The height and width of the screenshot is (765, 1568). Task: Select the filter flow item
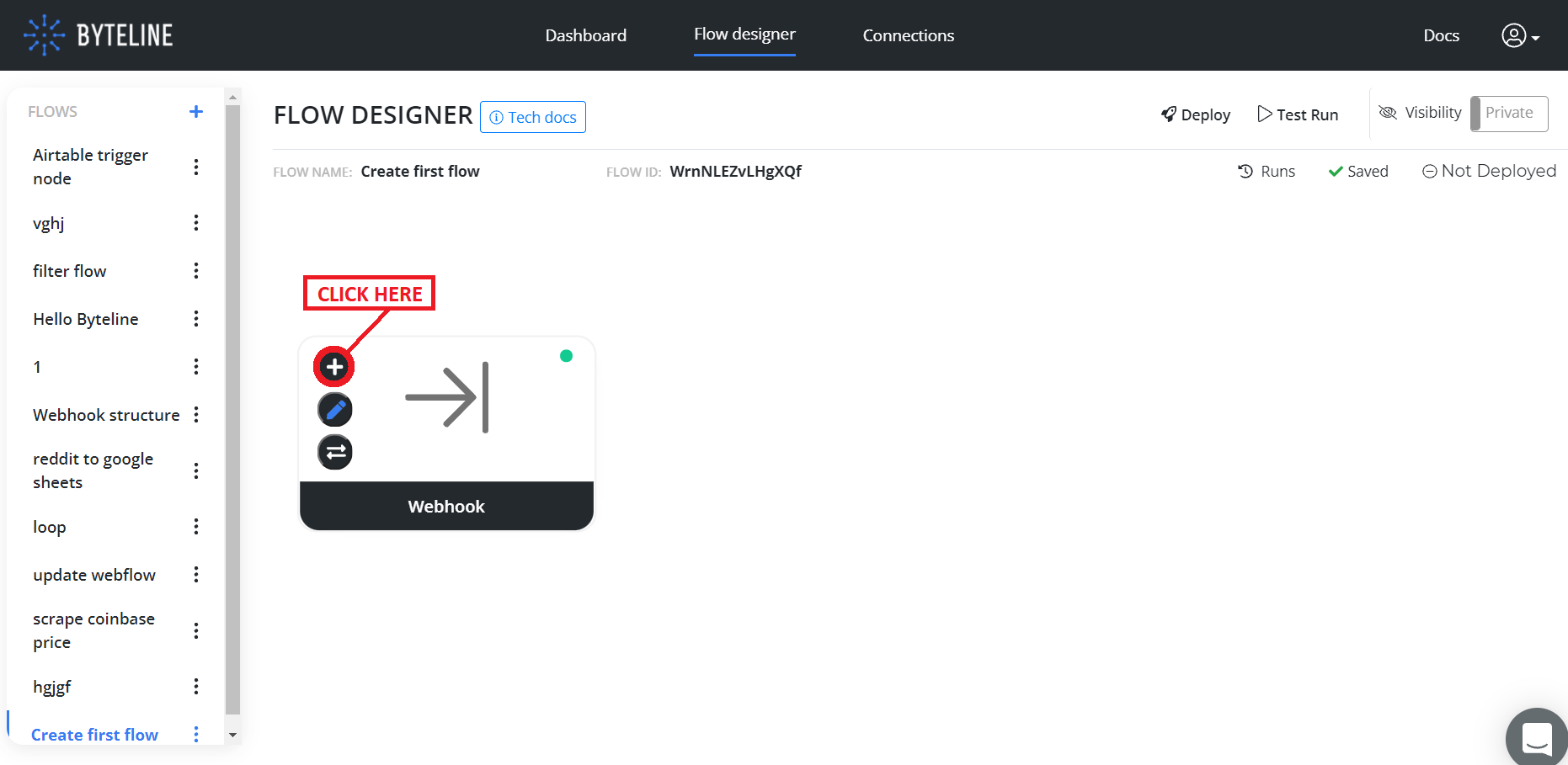point(70,271)
